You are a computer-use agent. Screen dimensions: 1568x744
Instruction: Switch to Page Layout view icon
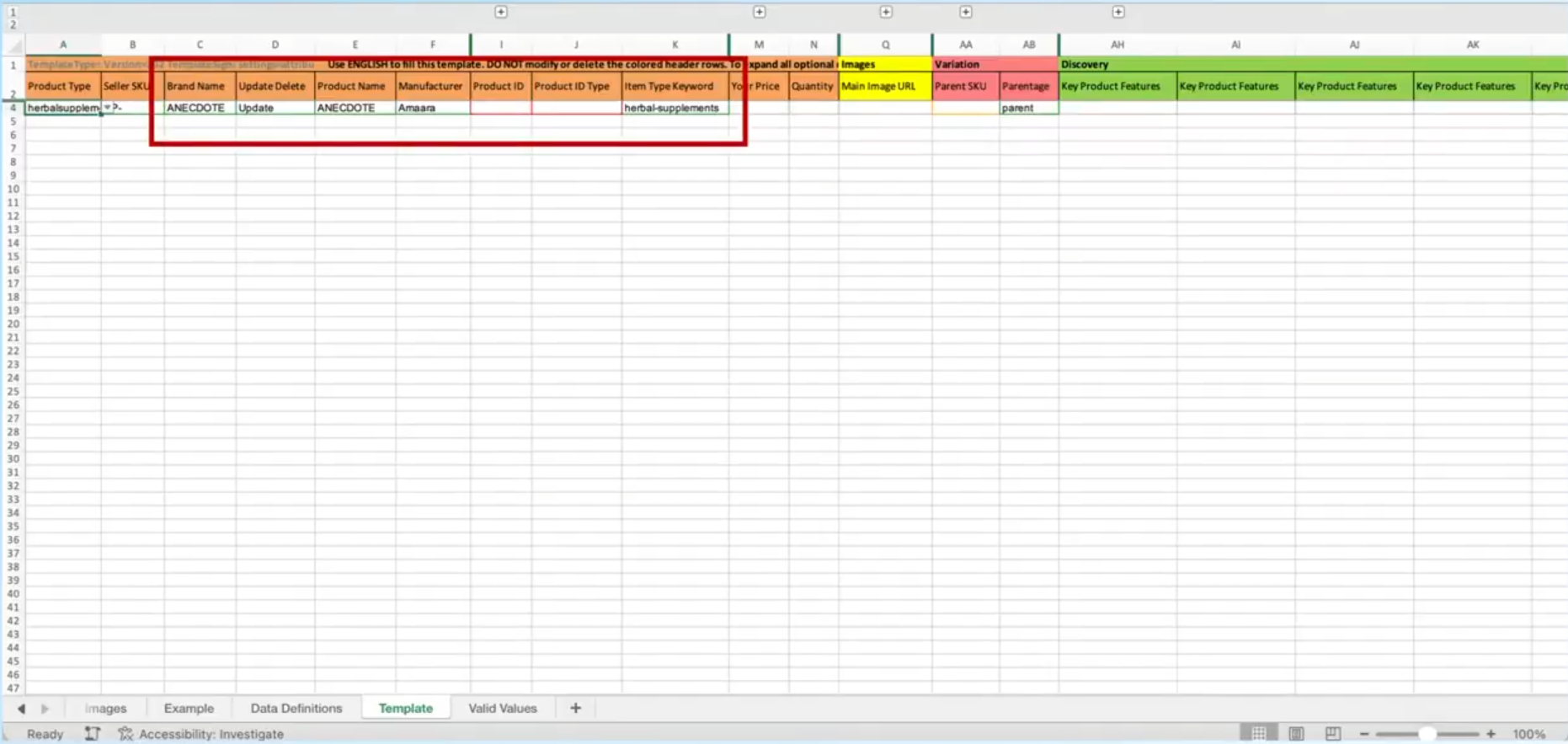[1296, 734]
